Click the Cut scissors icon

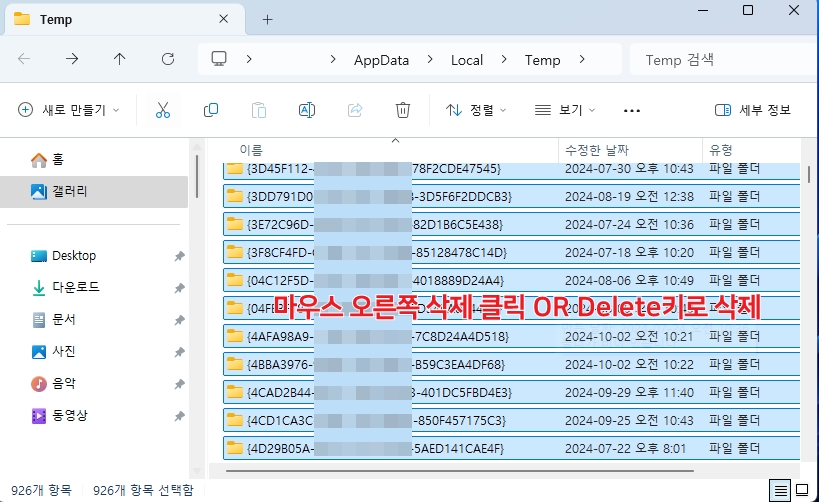pos(162,110)
